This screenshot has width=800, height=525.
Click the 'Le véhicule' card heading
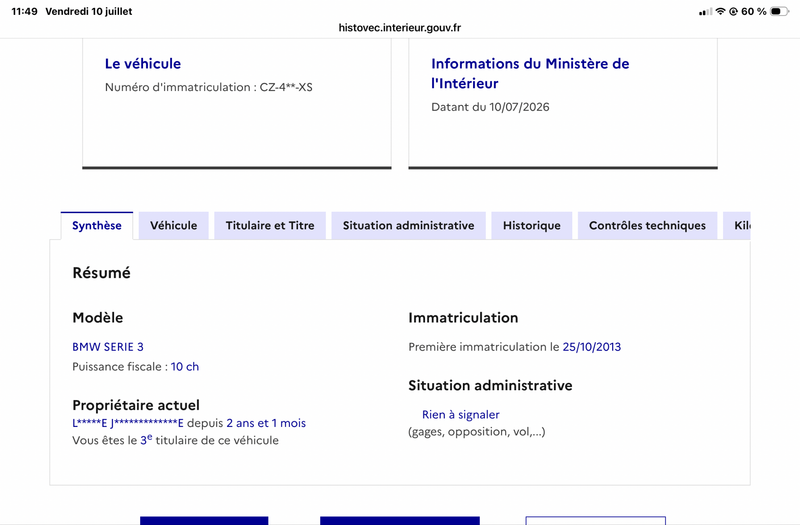click(x=143, y=64)
